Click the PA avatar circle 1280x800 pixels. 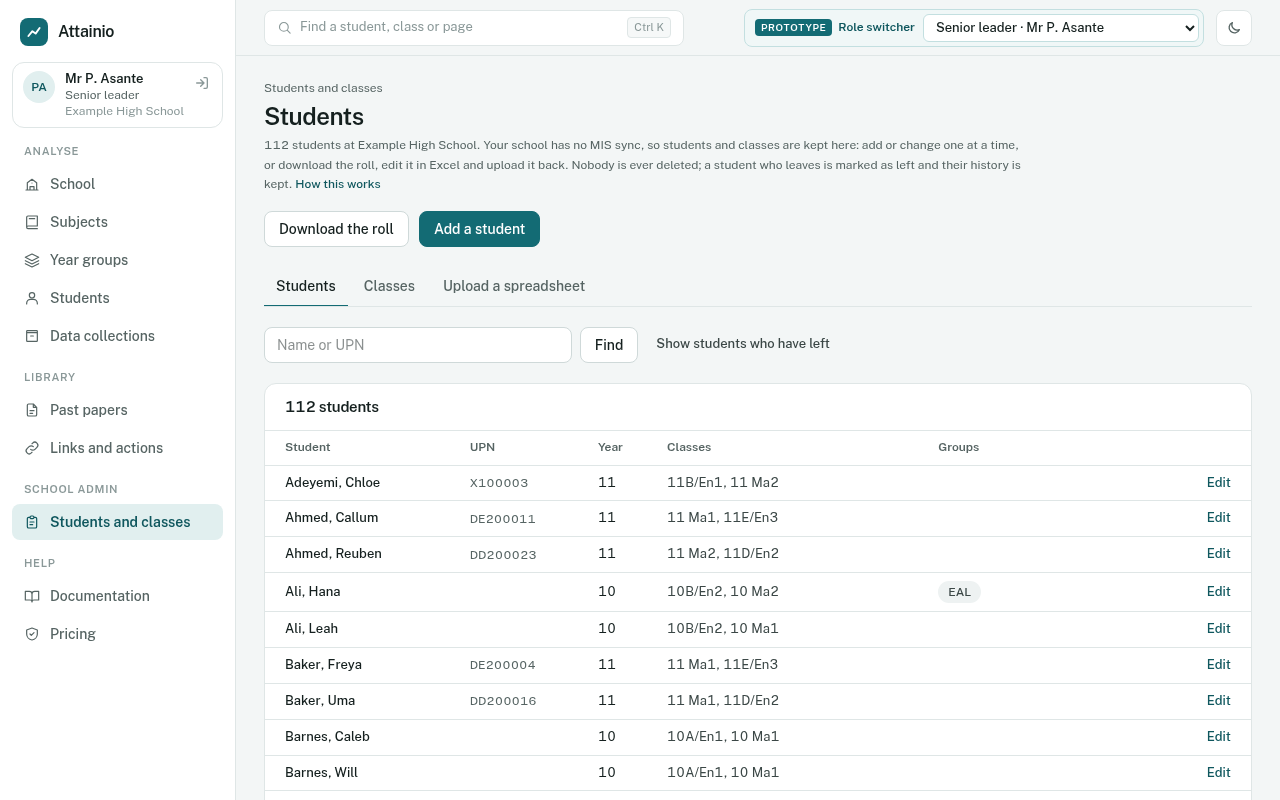[x=39, y=87]
